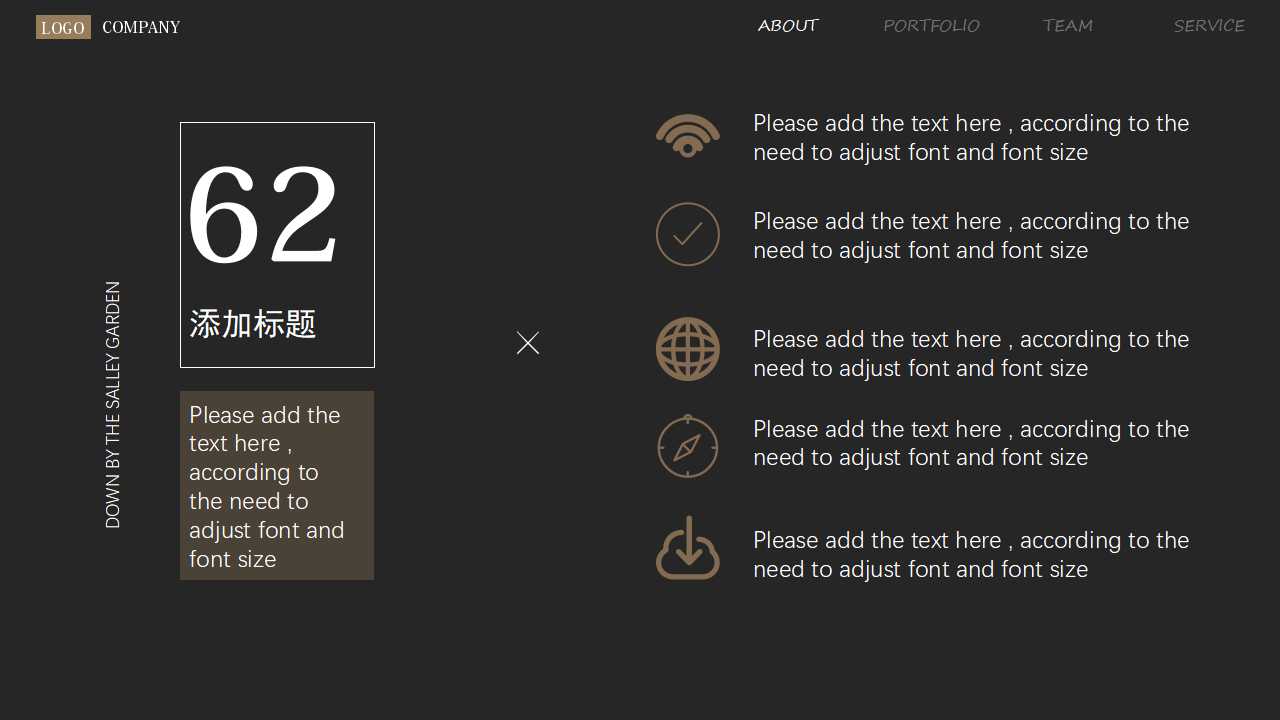
Task: Click the text next to the globe icon
Action: [970, 353]
